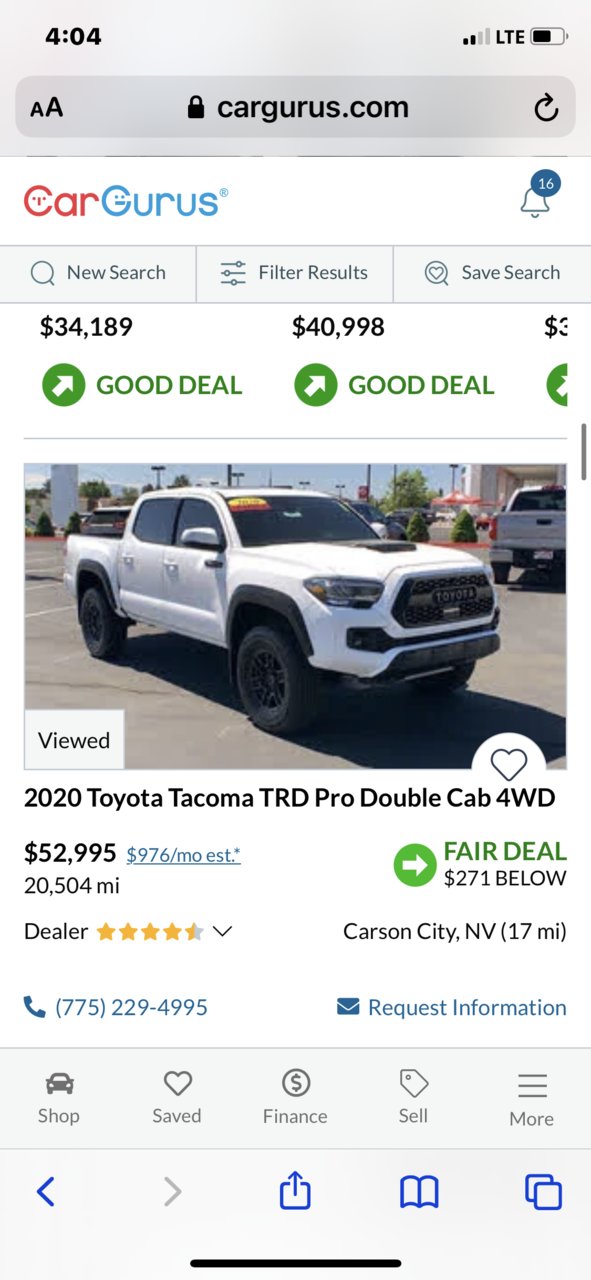Toggle the heart to save Tacoma listing
The width and height of the screenshot is (591, 1280).
tap(509, 765)
